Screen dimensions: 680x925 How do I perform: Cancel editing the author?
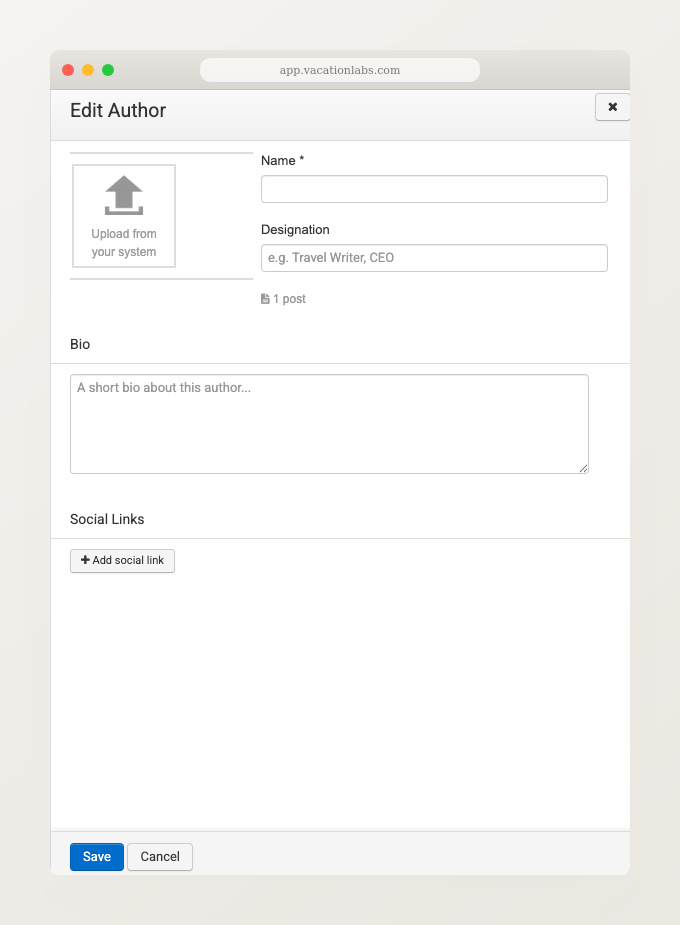tap(159, 857)
